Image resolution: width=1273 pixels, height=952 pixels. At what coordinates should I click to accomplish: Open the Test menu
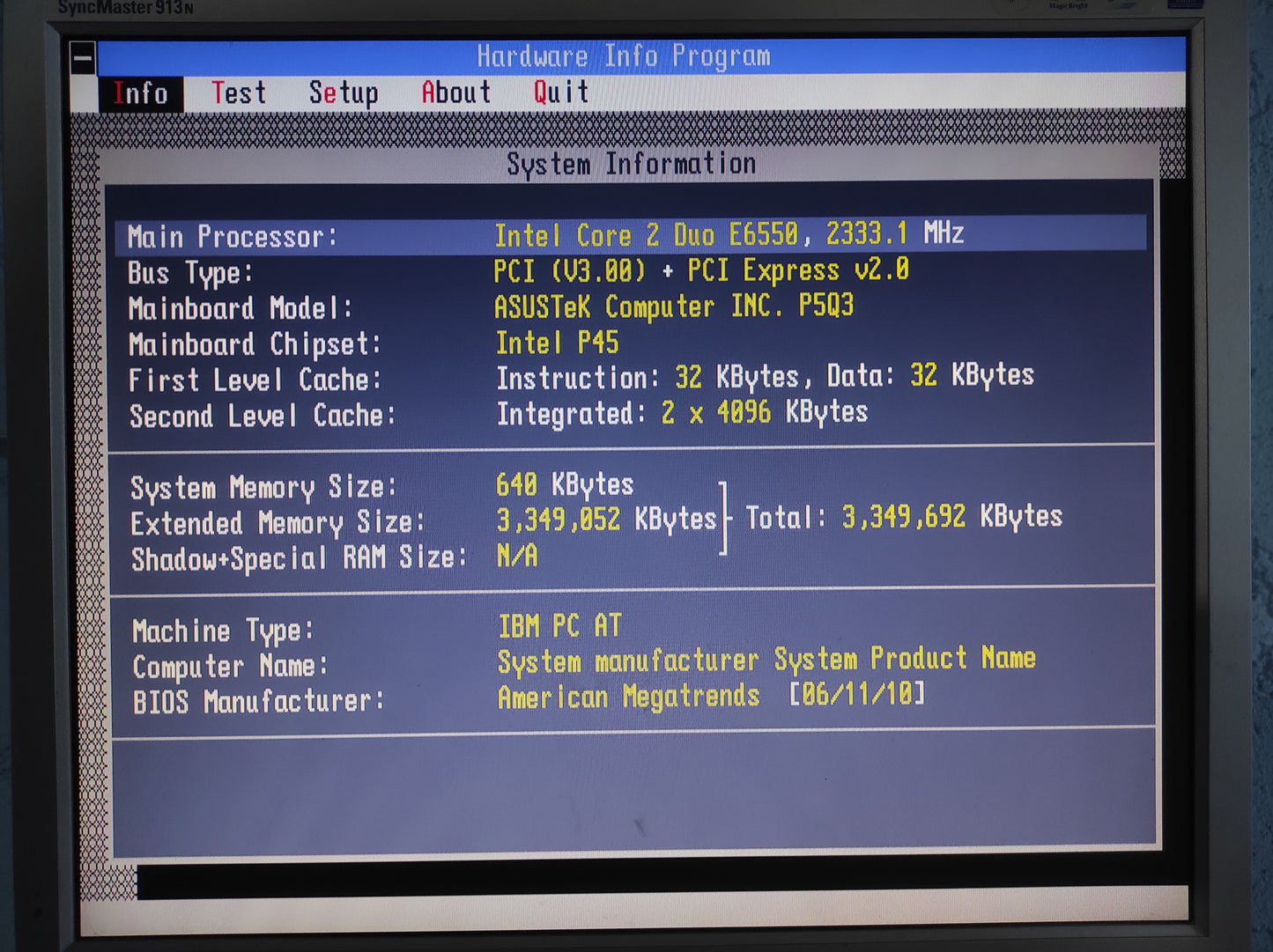238,92
